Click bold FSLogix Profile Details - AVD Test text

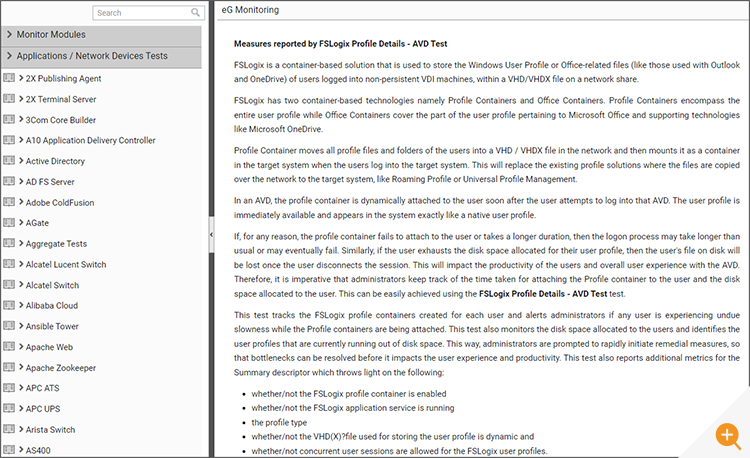tap(543, 294)
